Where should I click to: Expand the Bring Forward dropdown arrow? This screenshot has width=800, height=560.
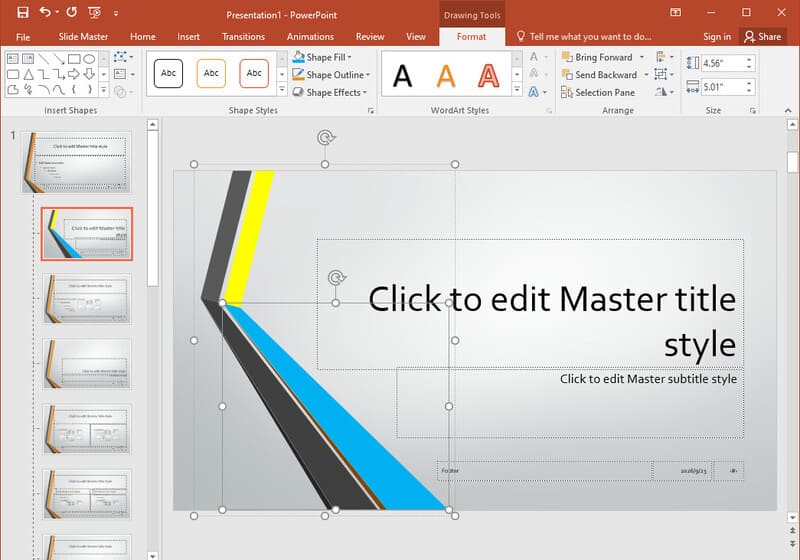(x=642, y=57)
